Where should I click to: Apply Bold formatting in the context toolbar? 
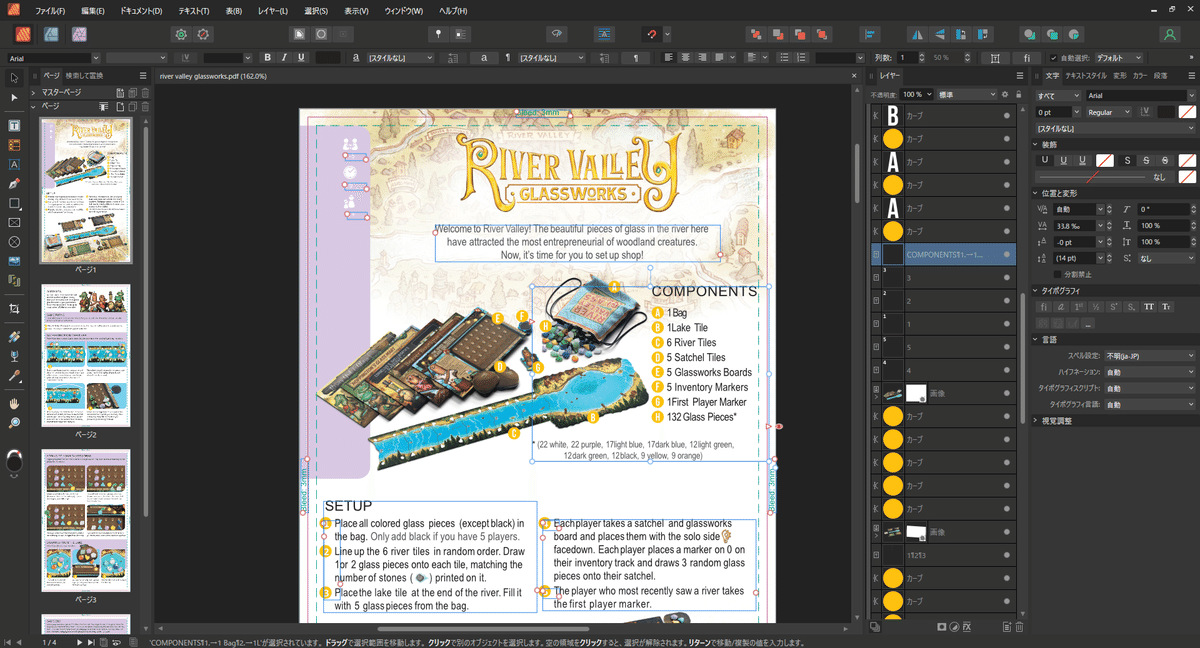click(x=267, y=57)
